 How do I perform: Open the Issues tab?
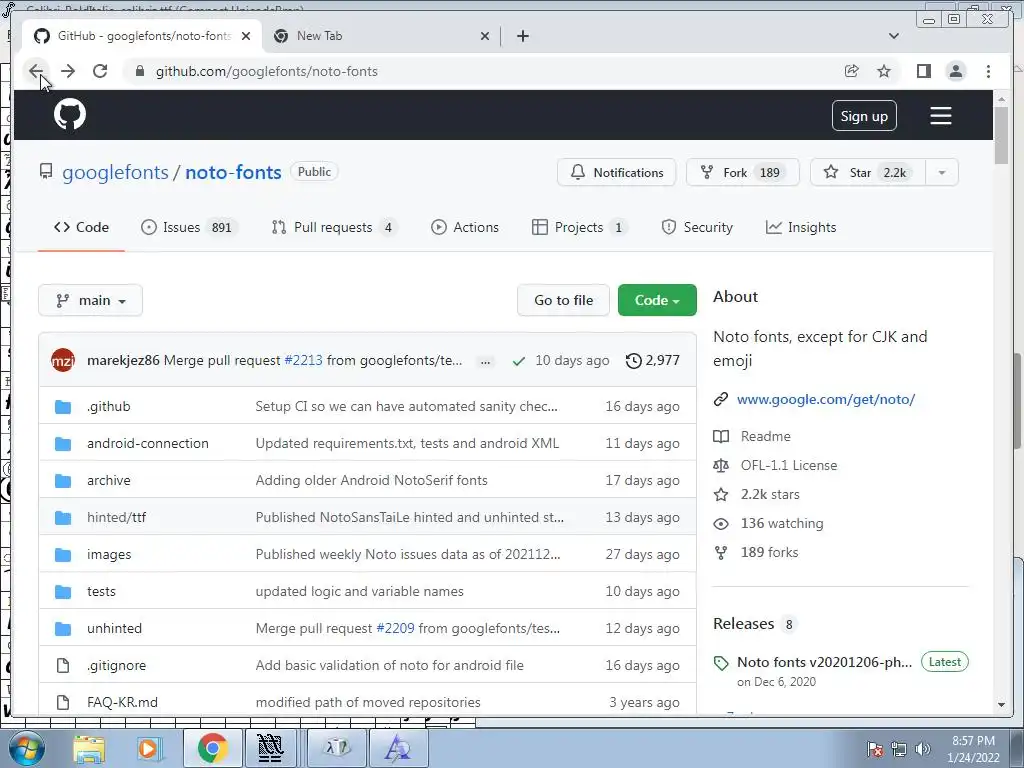[x=187, y=227]
